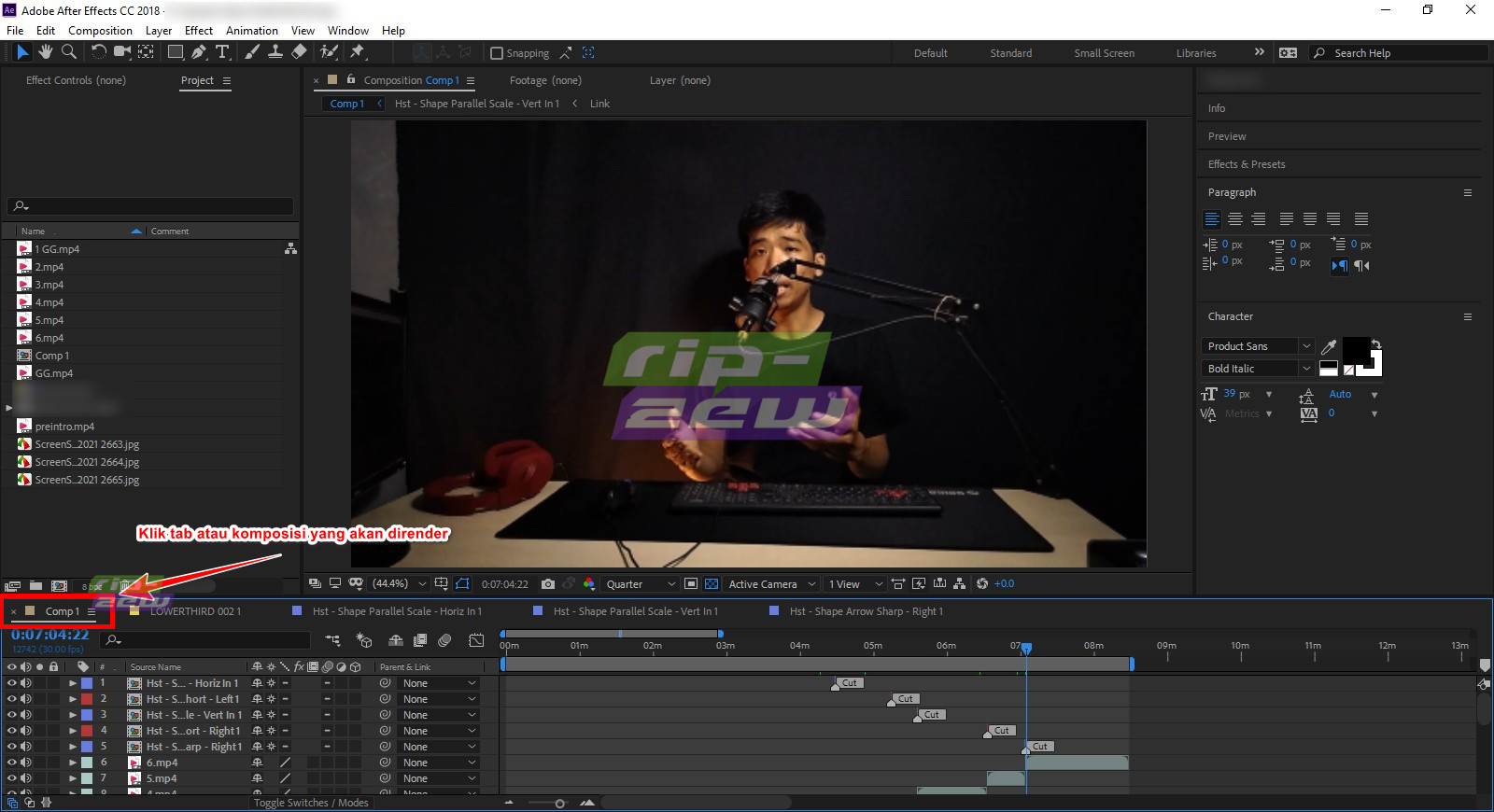Switch to the Small Screen workspace
The width and height of the screenshot is (1494, 812).
pyautogui.click(x=1105, y=53)
